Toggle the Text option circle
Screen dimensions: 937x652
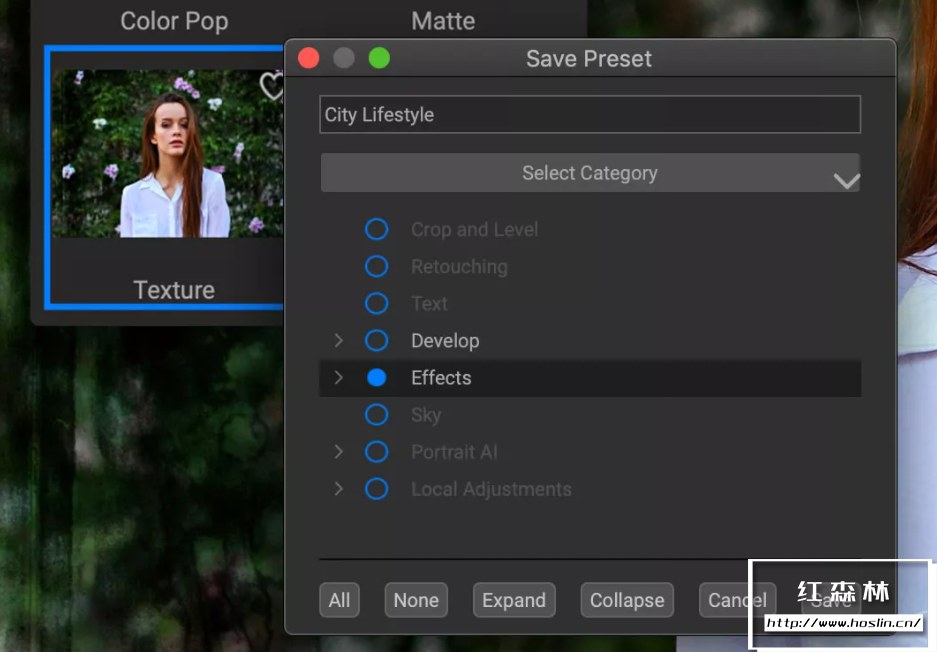[376, 303]
